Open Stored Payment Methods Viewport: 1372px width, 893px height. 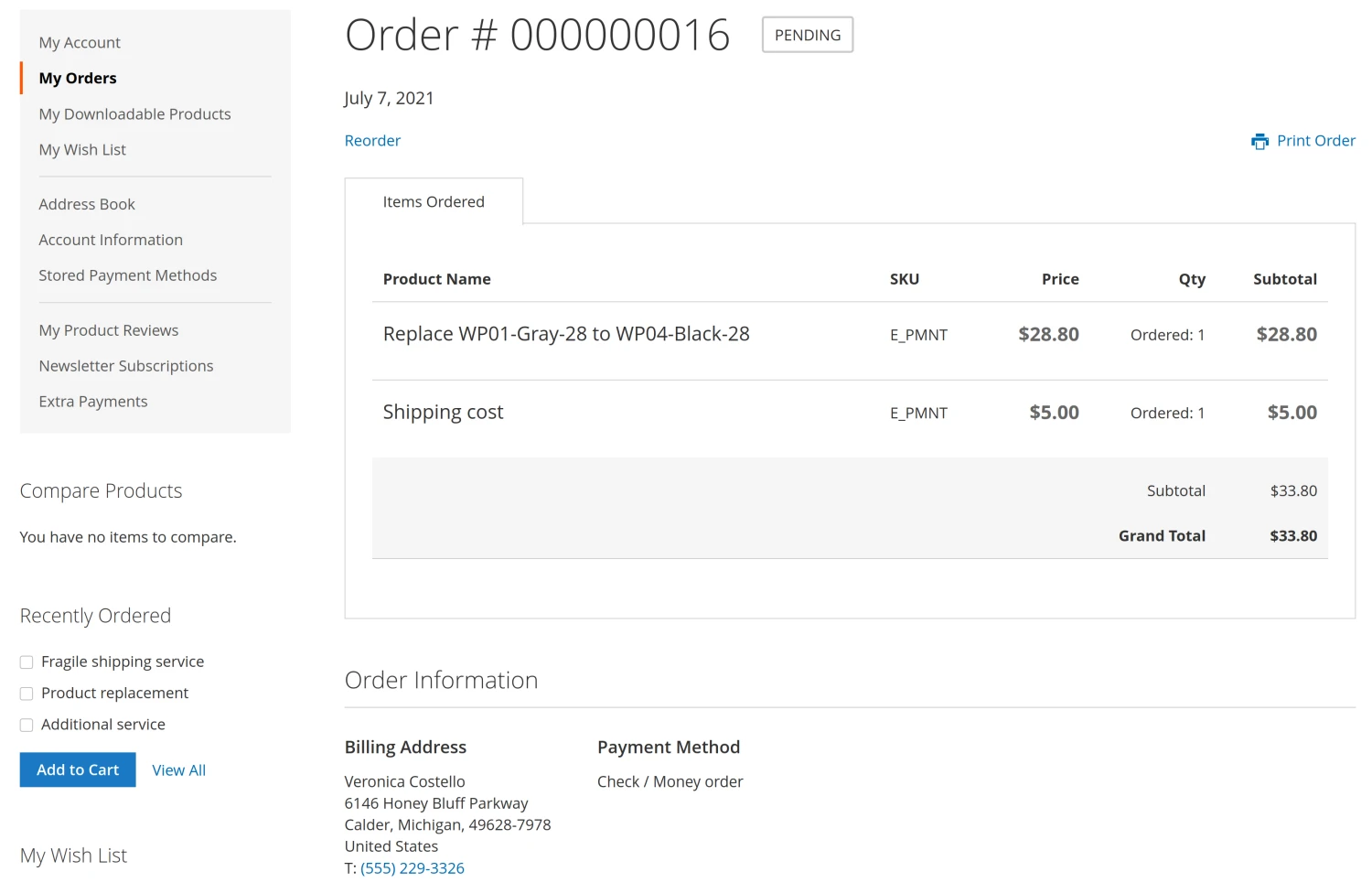[x=128, y=275]
